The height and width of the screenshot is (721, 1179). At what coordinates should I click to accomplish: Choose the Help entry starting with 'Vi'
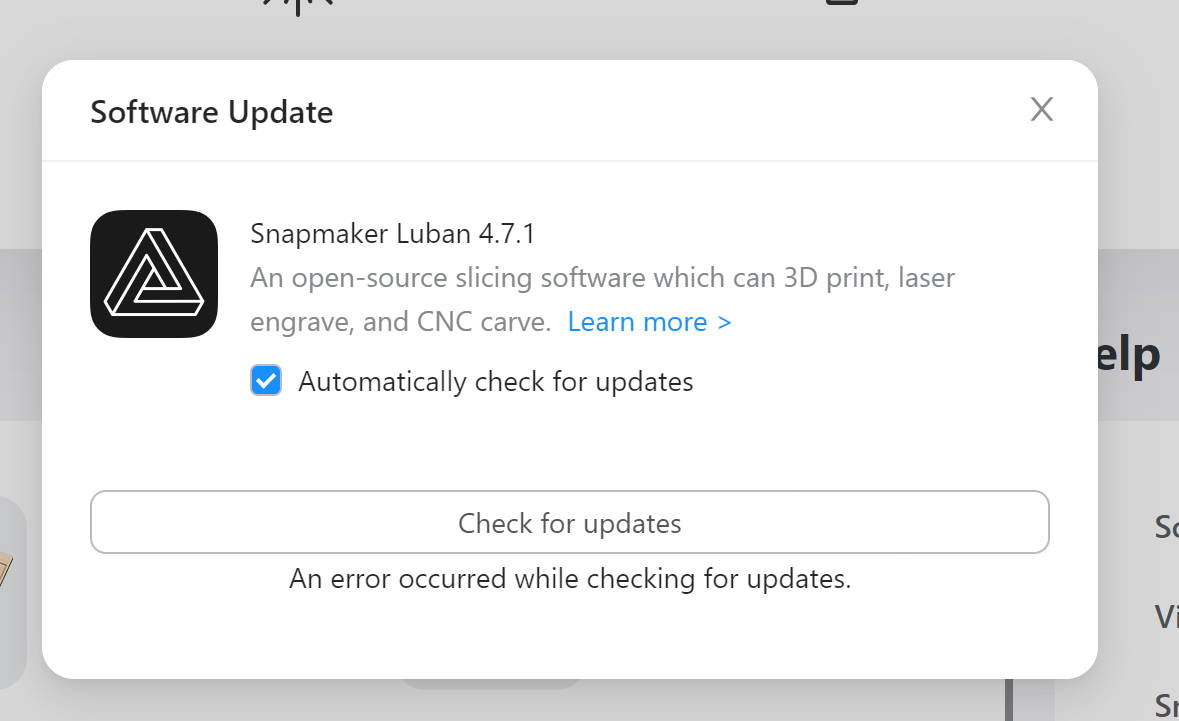click(1166, 617)
